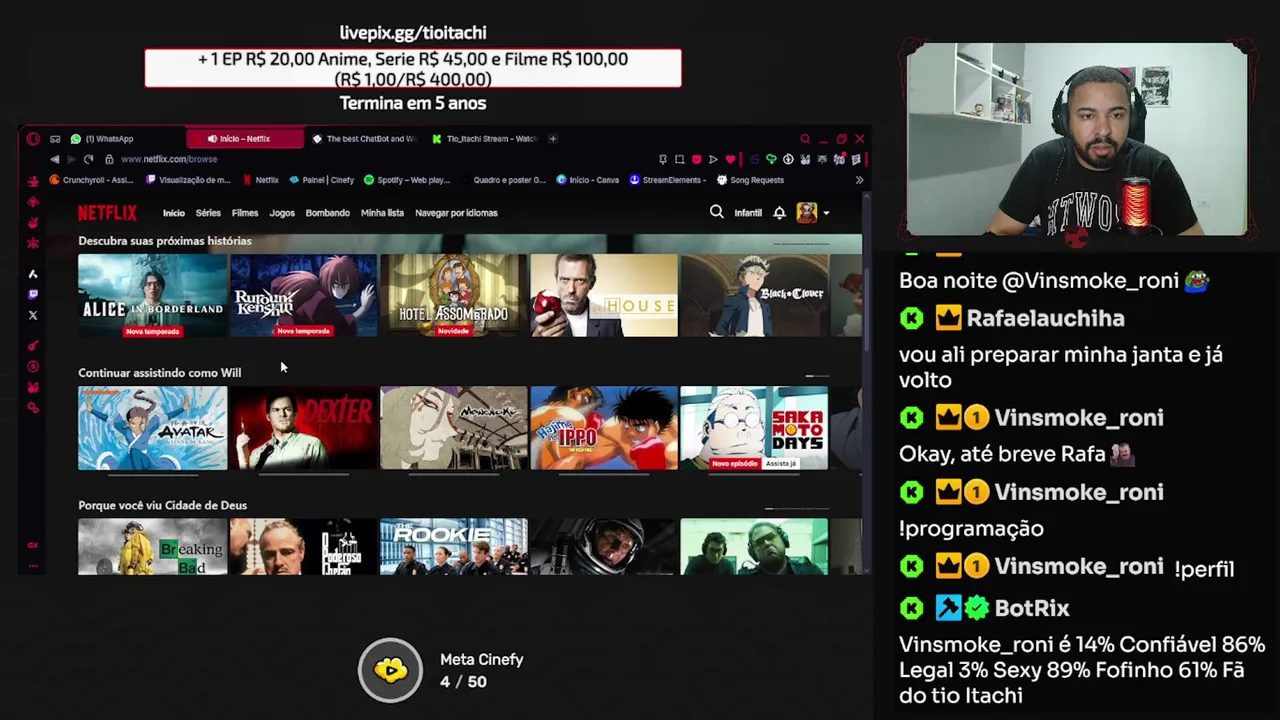Reload the Netflix page
Image resolution: width=1280 pixels, height=720 pixels.
[x=88, y=159]
